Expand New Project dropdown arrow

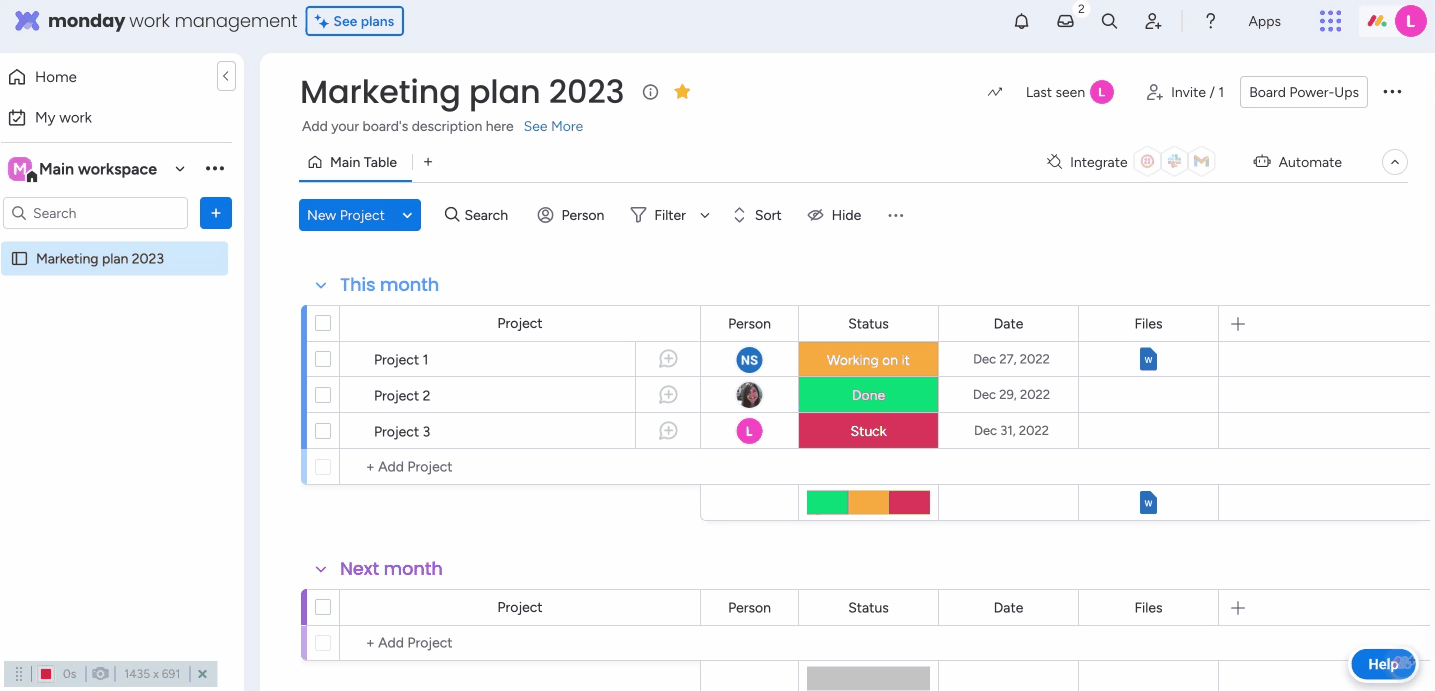407,215
